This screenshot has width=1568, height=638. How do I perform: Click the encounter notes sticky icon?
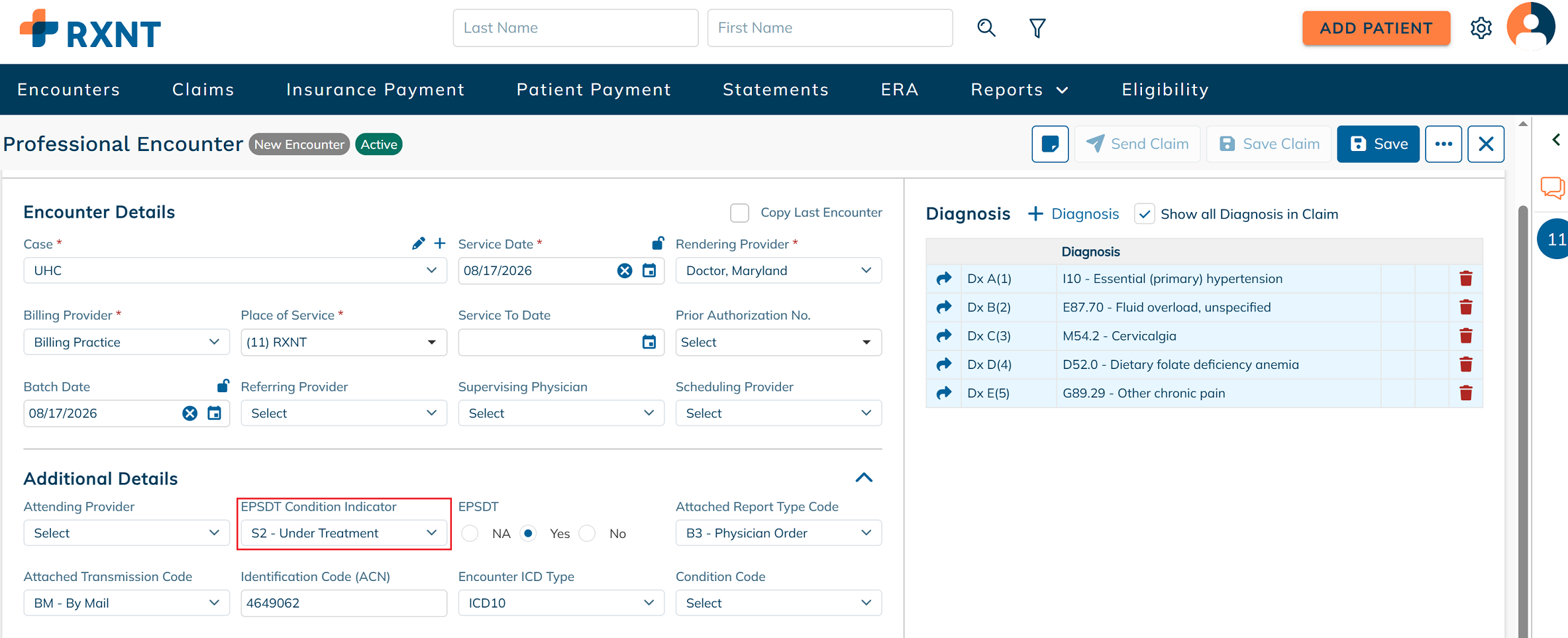(1050, 144)
